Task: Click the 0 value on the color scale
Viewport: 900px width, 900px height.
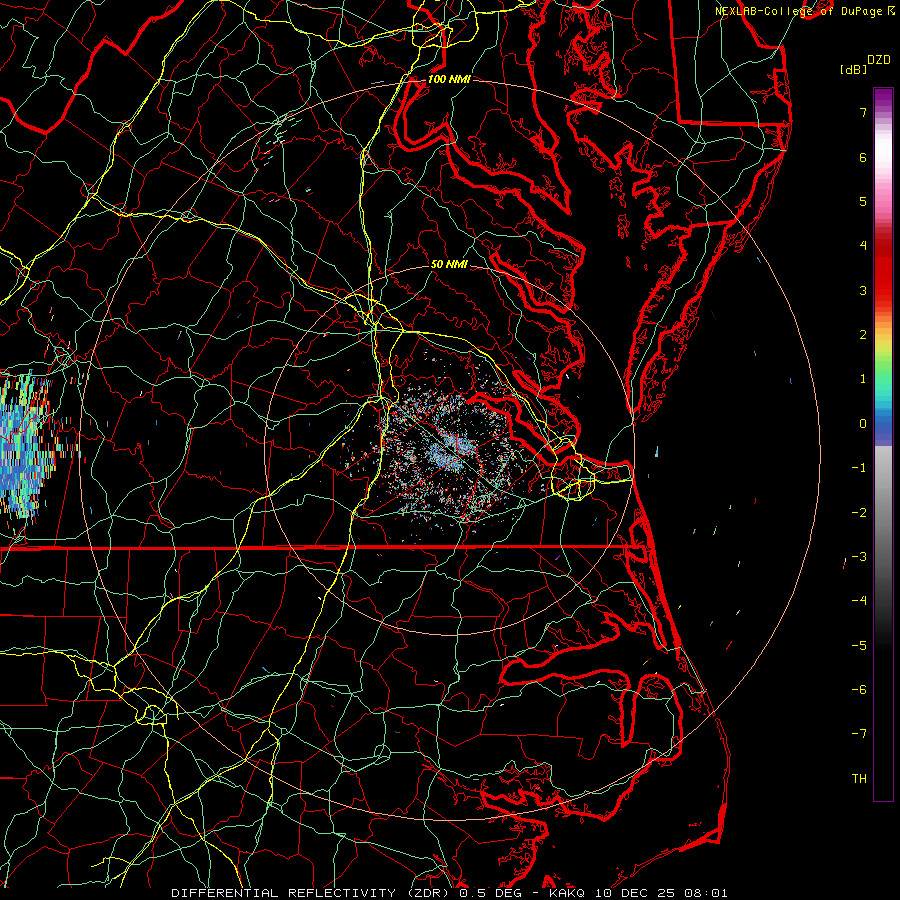Action: click(x=863, y=424)
